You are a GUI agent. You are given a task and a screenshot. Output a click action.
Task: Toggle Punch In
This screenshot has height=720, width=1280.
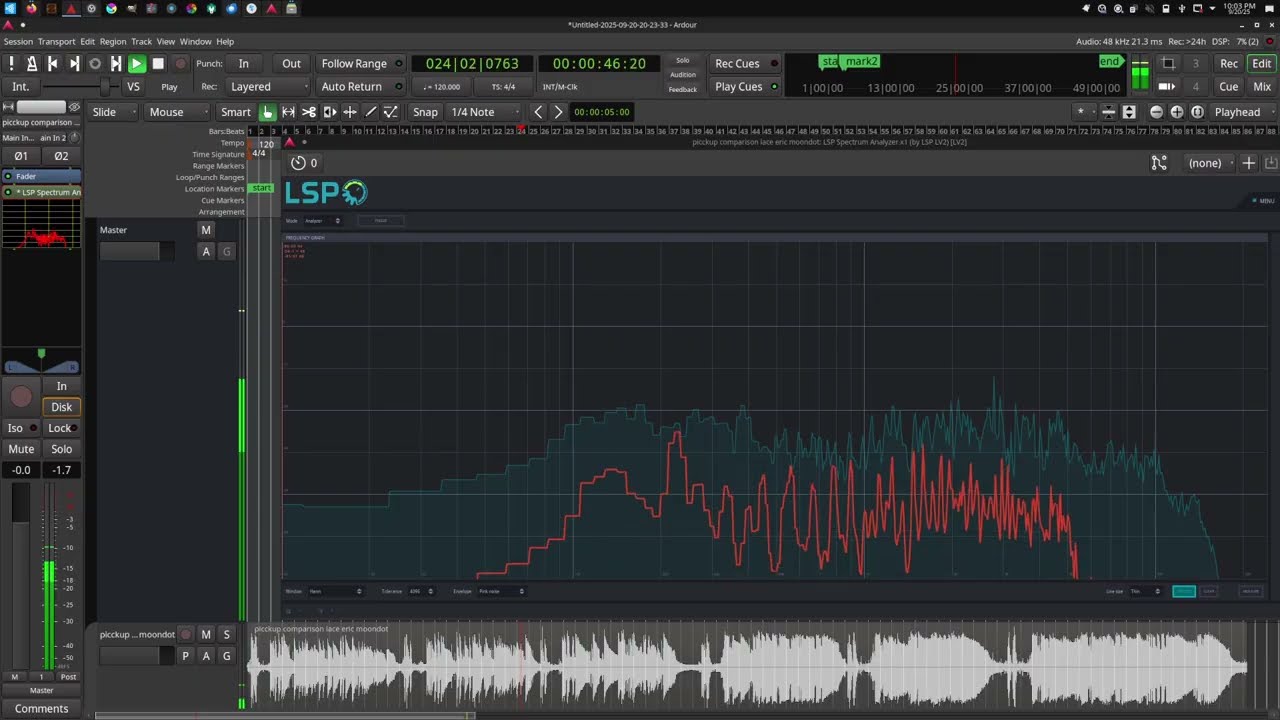click(243, 63)
